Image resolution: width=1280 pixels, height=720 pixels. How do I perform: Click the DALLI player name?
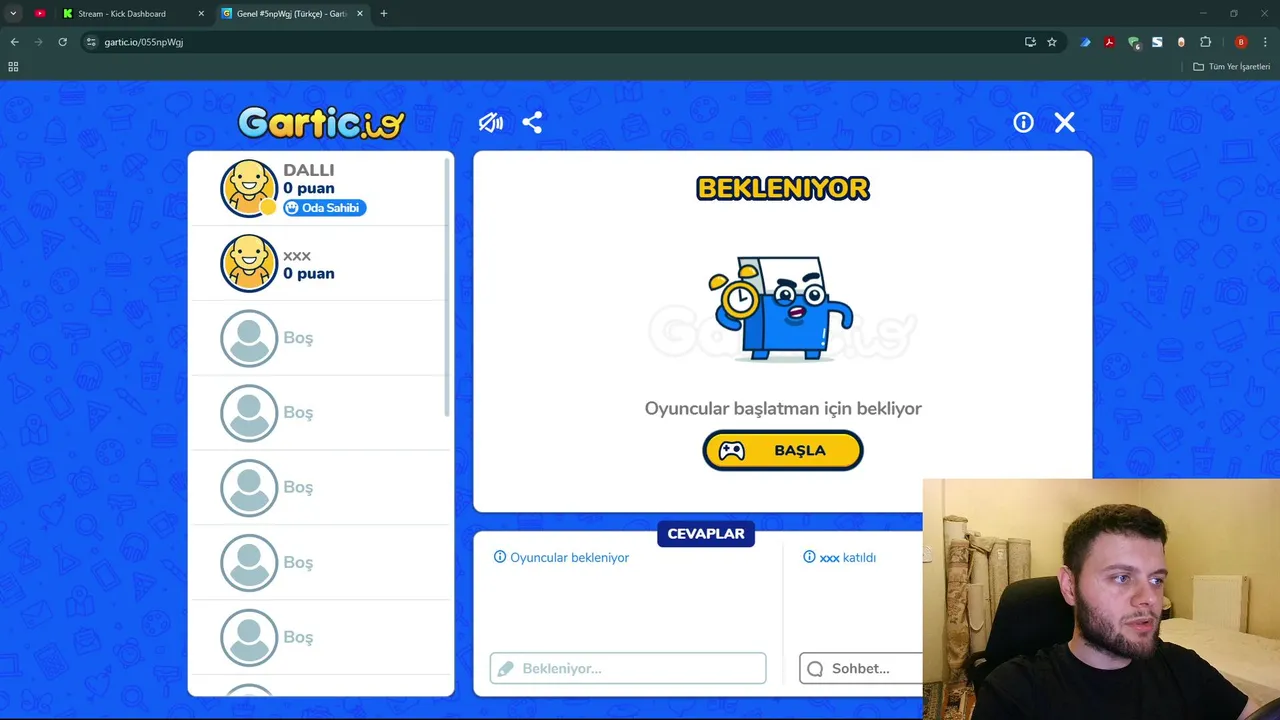pyautogui.click(x=309, y=170)
